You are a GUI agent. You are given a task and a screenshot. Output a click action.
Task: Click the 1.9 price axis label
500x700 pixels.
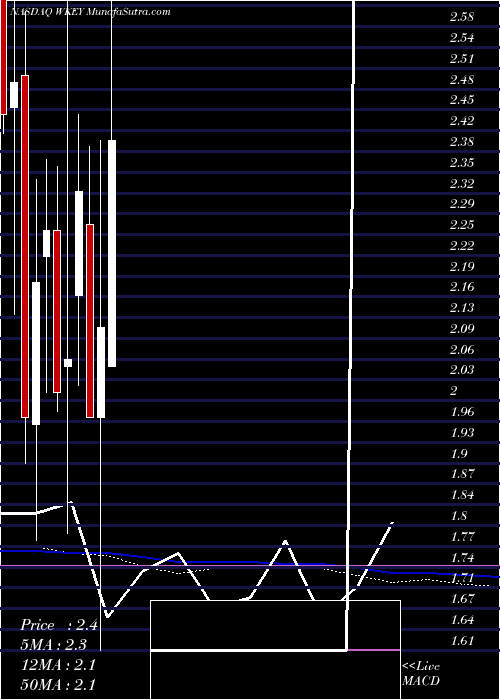(459, 453)
